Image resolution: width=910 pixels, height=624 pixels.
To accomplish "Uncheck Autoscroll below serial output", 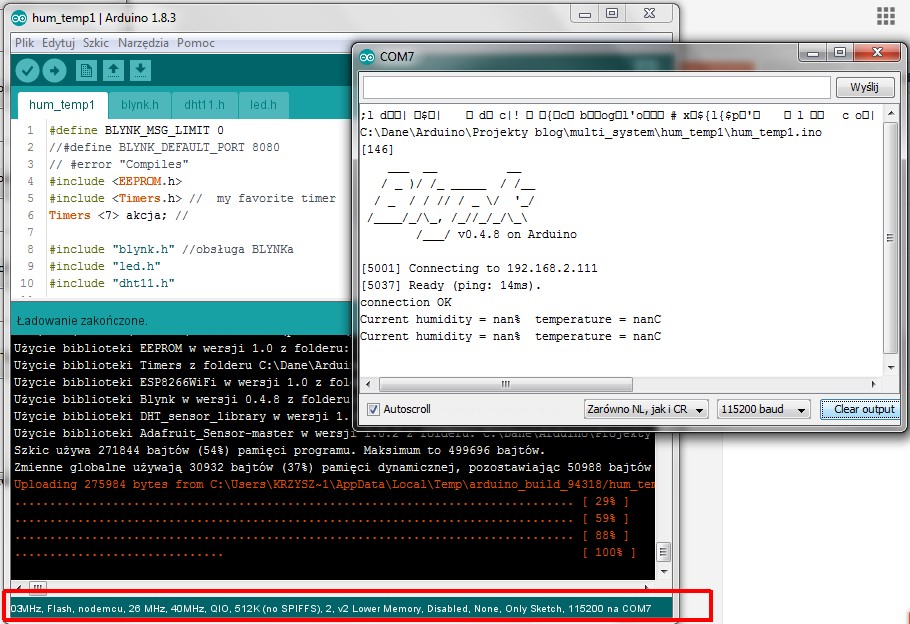I will (374, 408).
